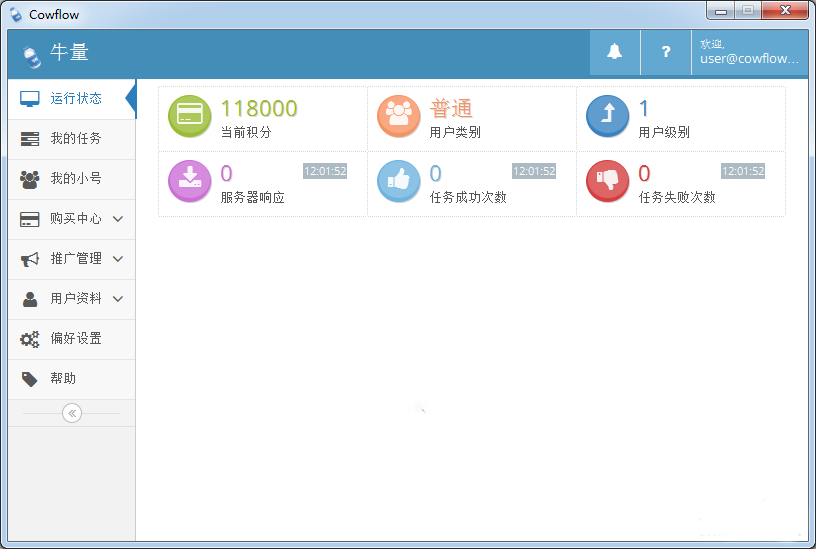Viewport: 816px width, 549px height.
Task: Open notifications with the bell icon
Action: pos(615,52)
